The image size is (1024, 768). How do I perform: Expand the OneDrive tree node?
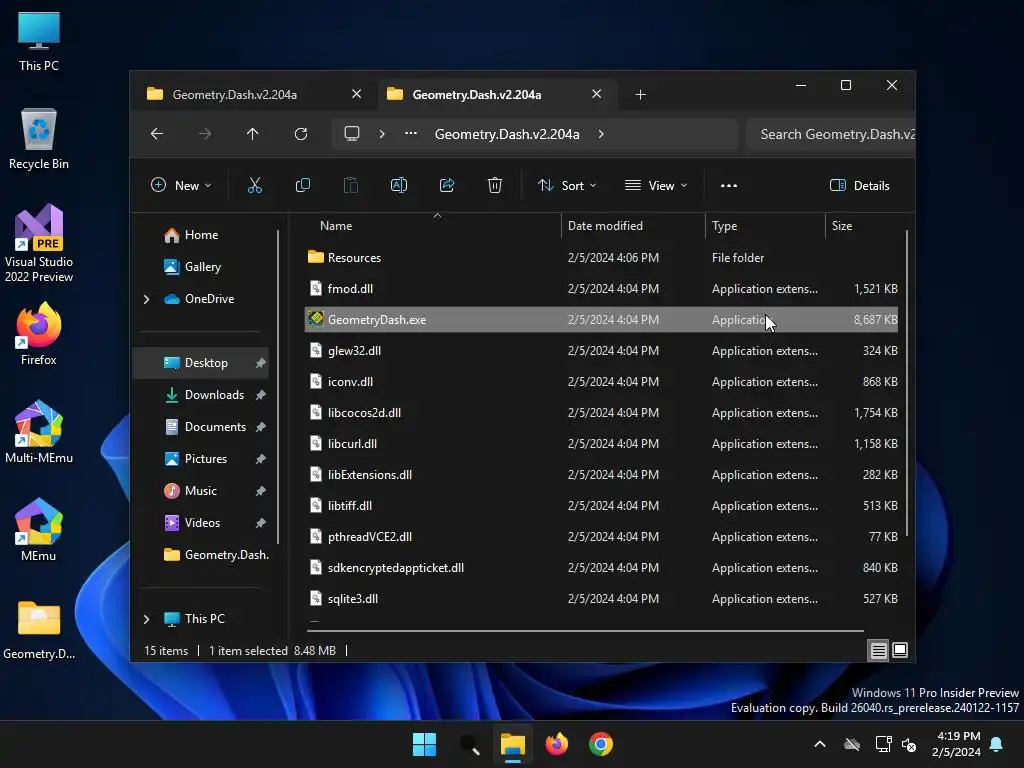click(x=146, y=299)
